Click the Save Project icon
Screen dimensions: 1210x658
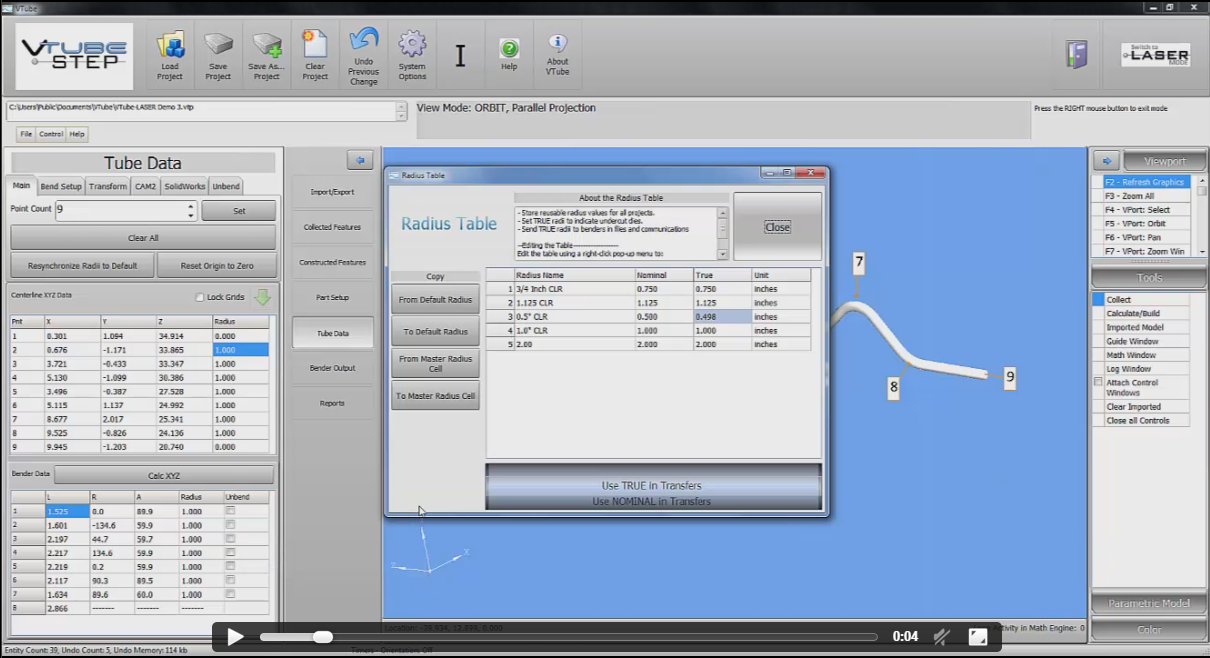coord(218,47)
